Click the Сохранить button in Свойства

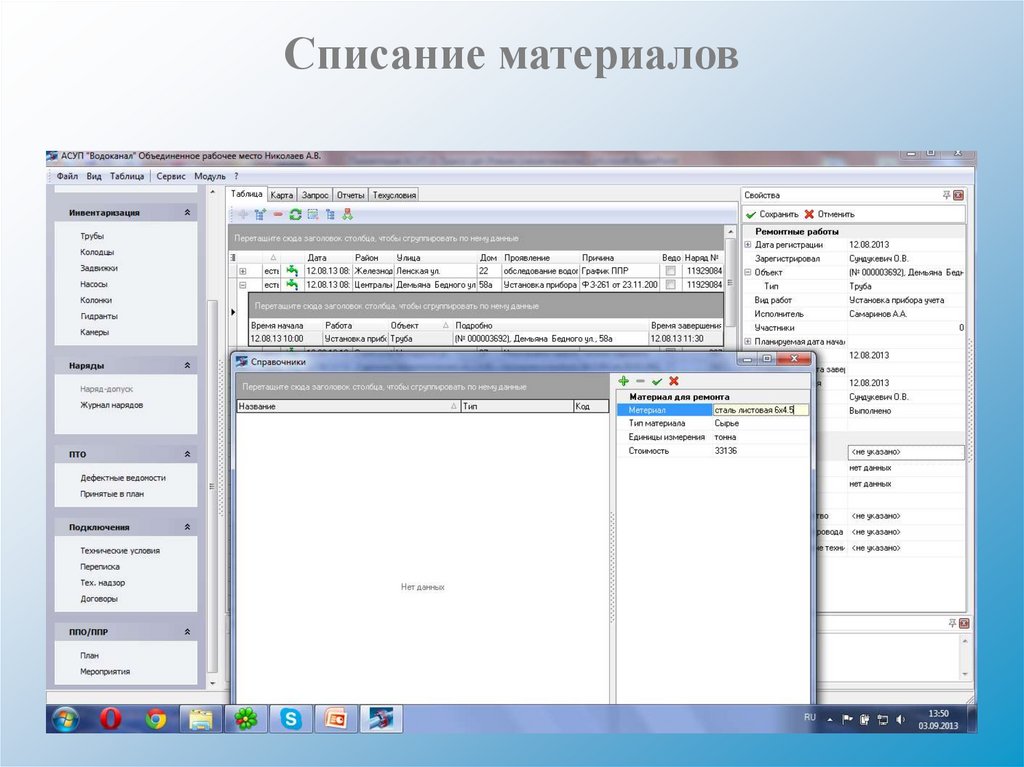772,214
